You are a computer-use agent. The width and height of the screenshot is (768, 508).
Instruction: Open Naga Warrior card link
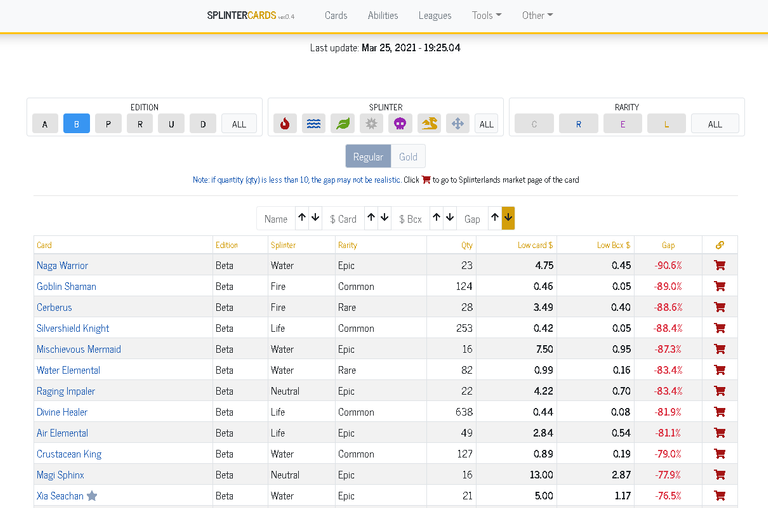pos(62,265)
